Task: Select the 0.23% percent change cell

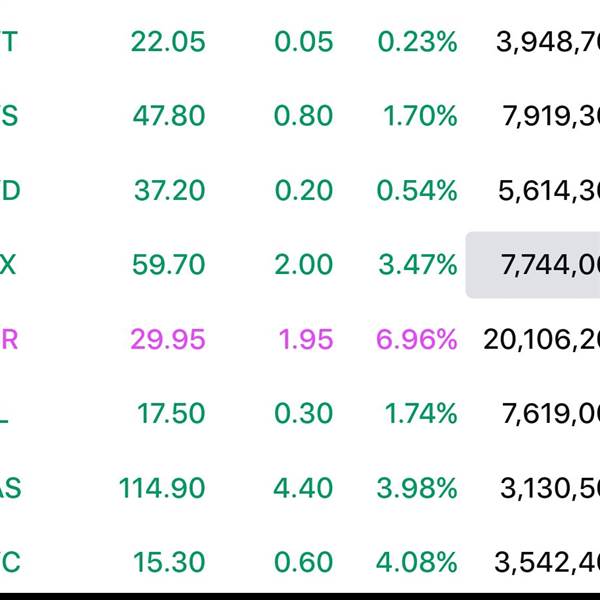Action: 417,42
